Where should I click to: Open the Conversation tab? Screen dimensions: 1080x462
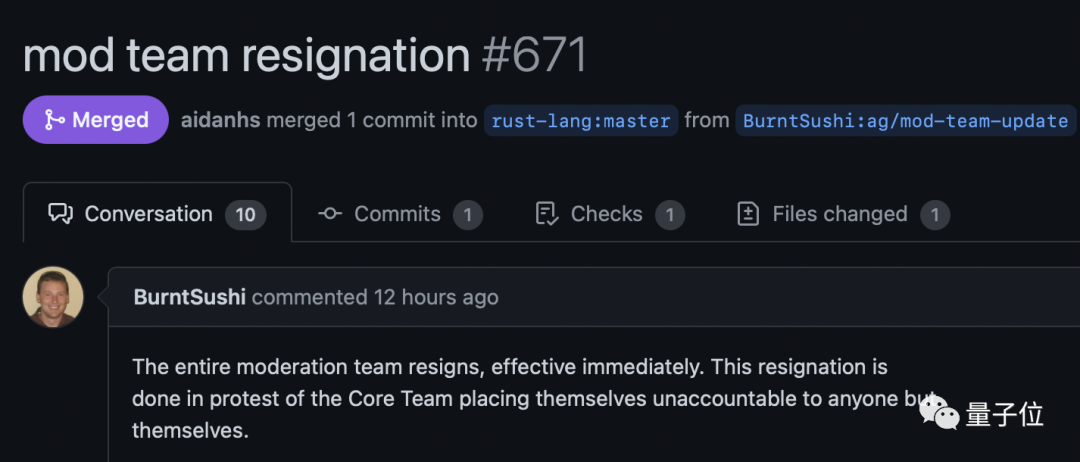[148, 214]
